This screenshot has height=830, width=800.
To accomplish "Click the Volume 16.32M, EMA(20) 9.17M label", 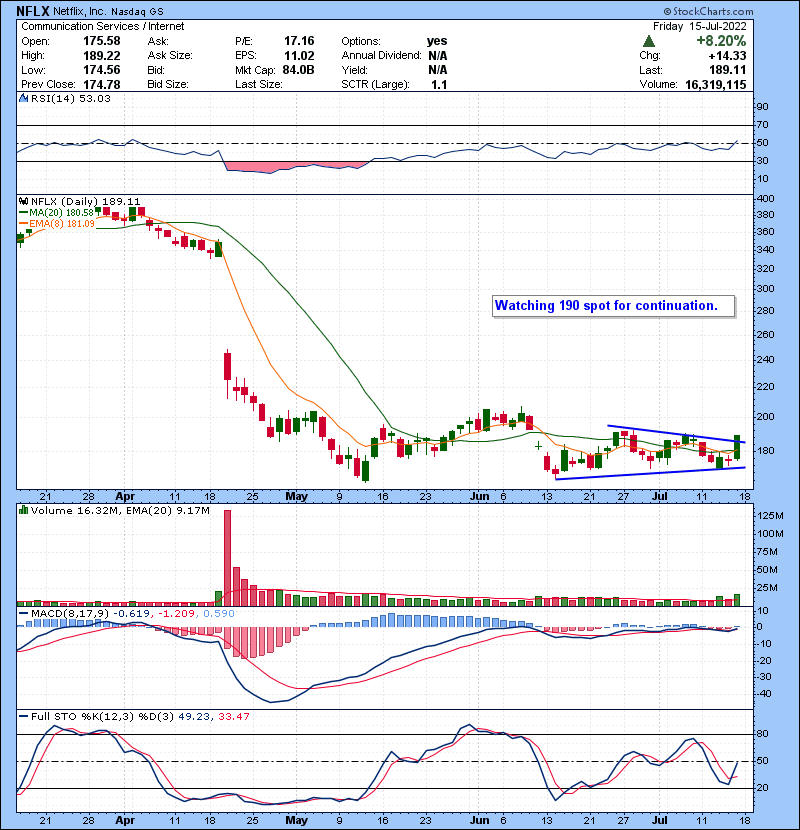I will (120, 510).
